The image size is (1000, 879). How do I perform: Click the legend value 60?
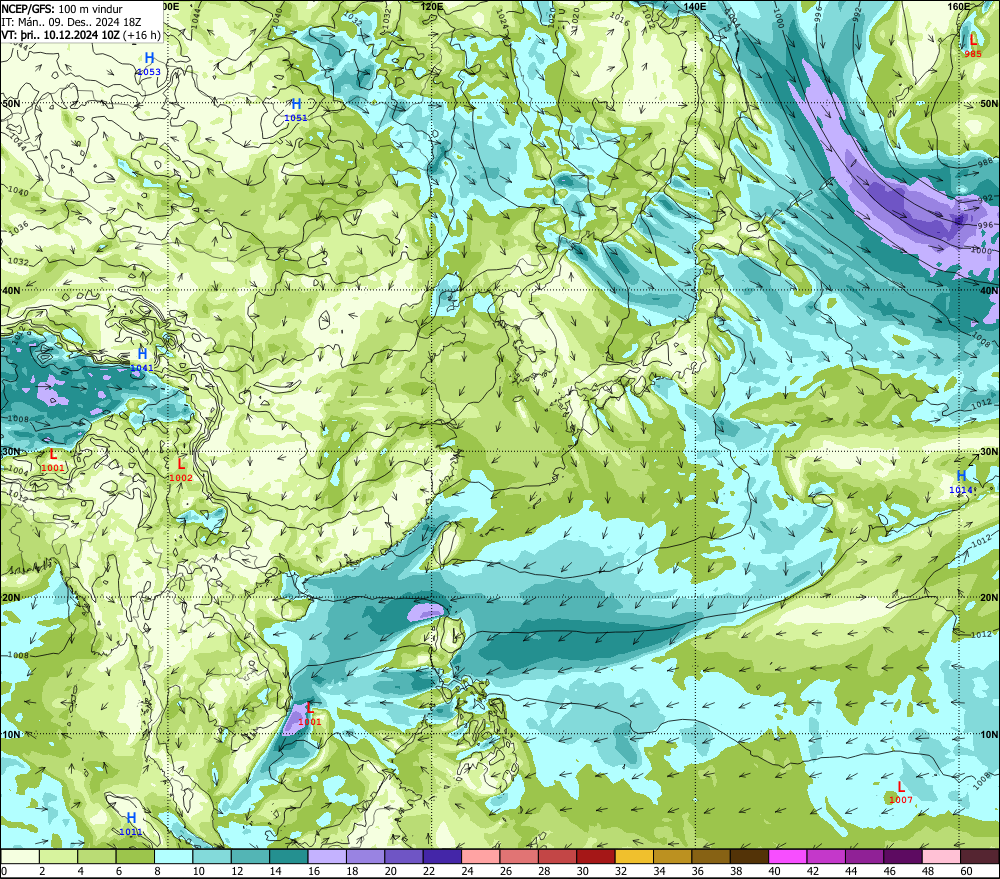coord(967,871)
